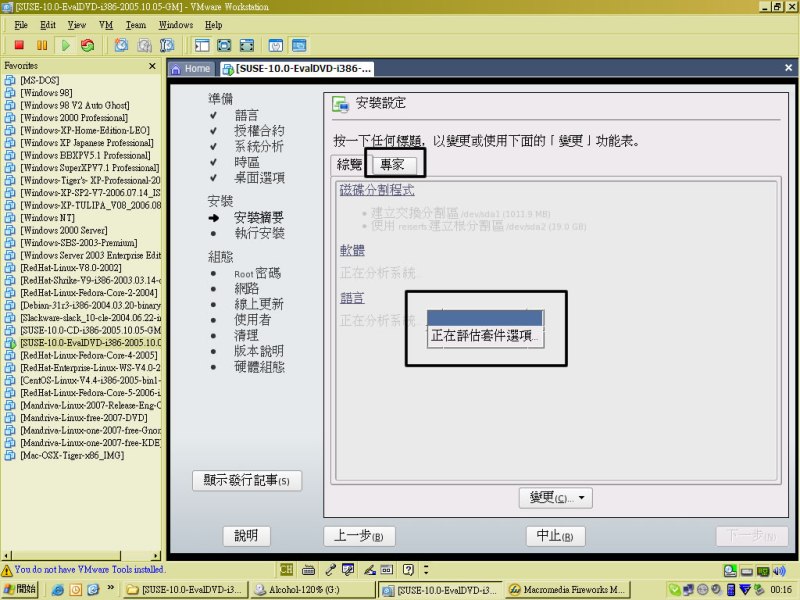
Task: Click the volume speaker status icon
Action: click(x=780, y=571)
